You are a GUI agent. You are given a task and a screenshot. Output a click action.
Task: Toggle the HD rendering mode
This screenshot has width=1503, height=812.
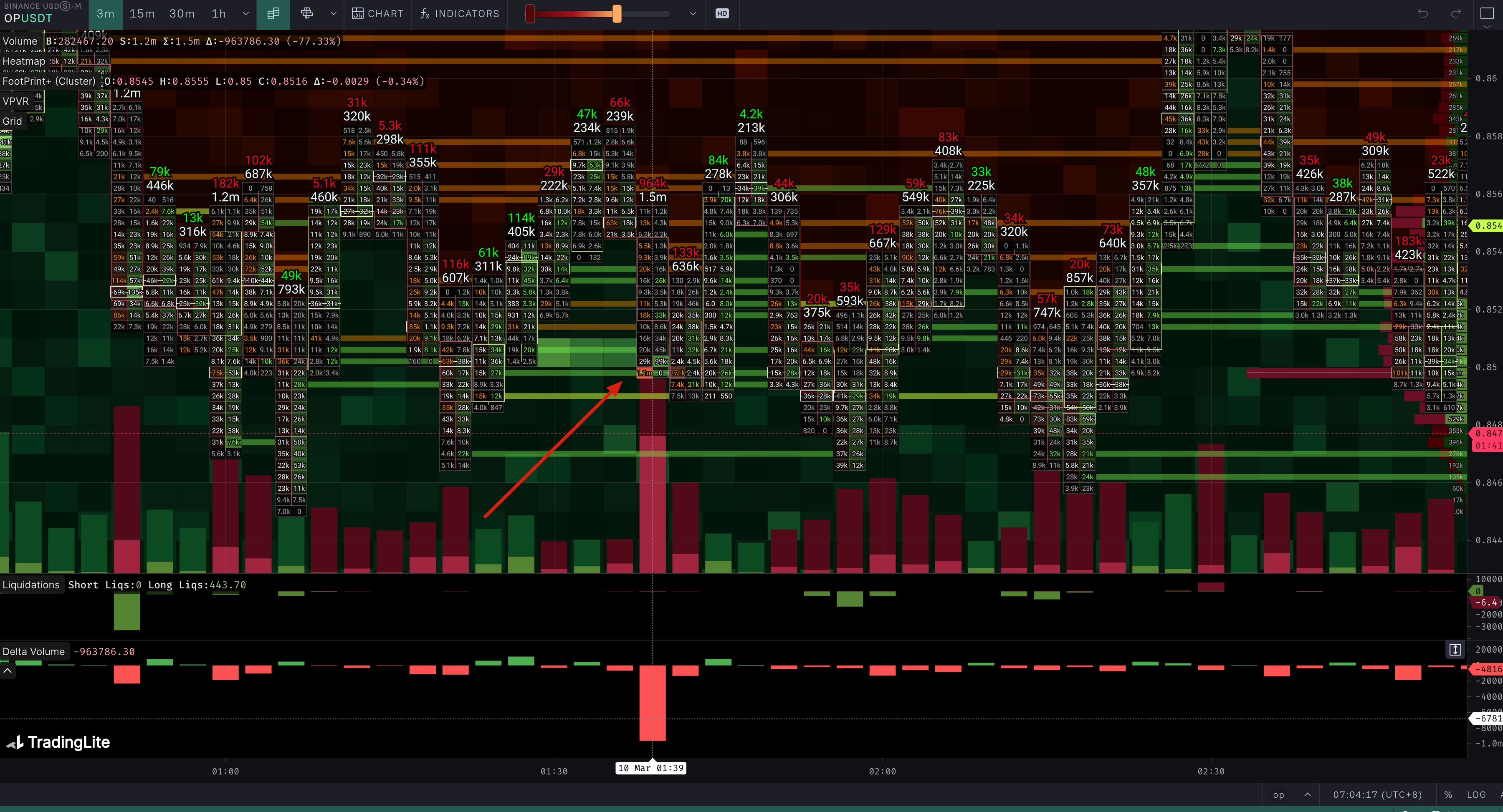pyautogui.click(x=722, y=13)
